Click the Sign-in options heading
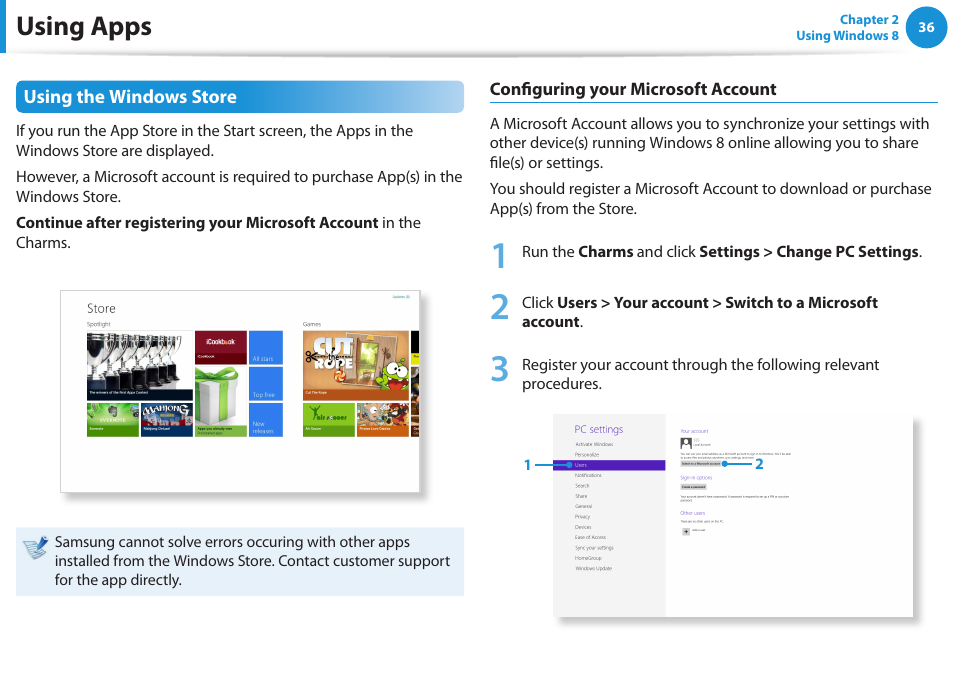 click(x=696, y=477)
